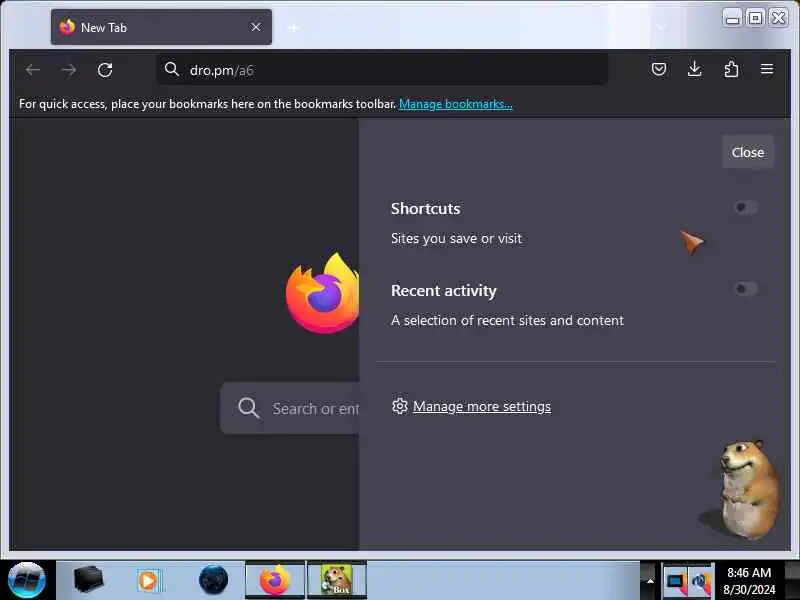Open the hamster Box app in taskbar
800x600 pixels.
coord(337,580)
